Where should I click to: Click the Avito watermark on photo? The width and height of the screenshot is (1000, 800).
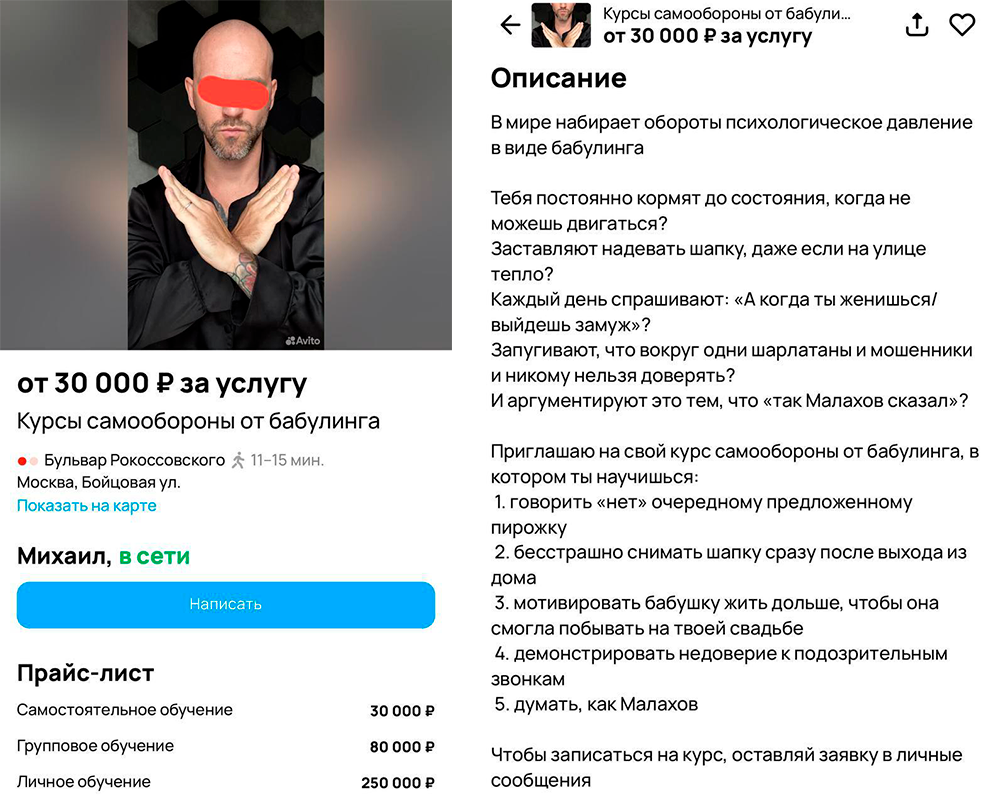[303, 341]
